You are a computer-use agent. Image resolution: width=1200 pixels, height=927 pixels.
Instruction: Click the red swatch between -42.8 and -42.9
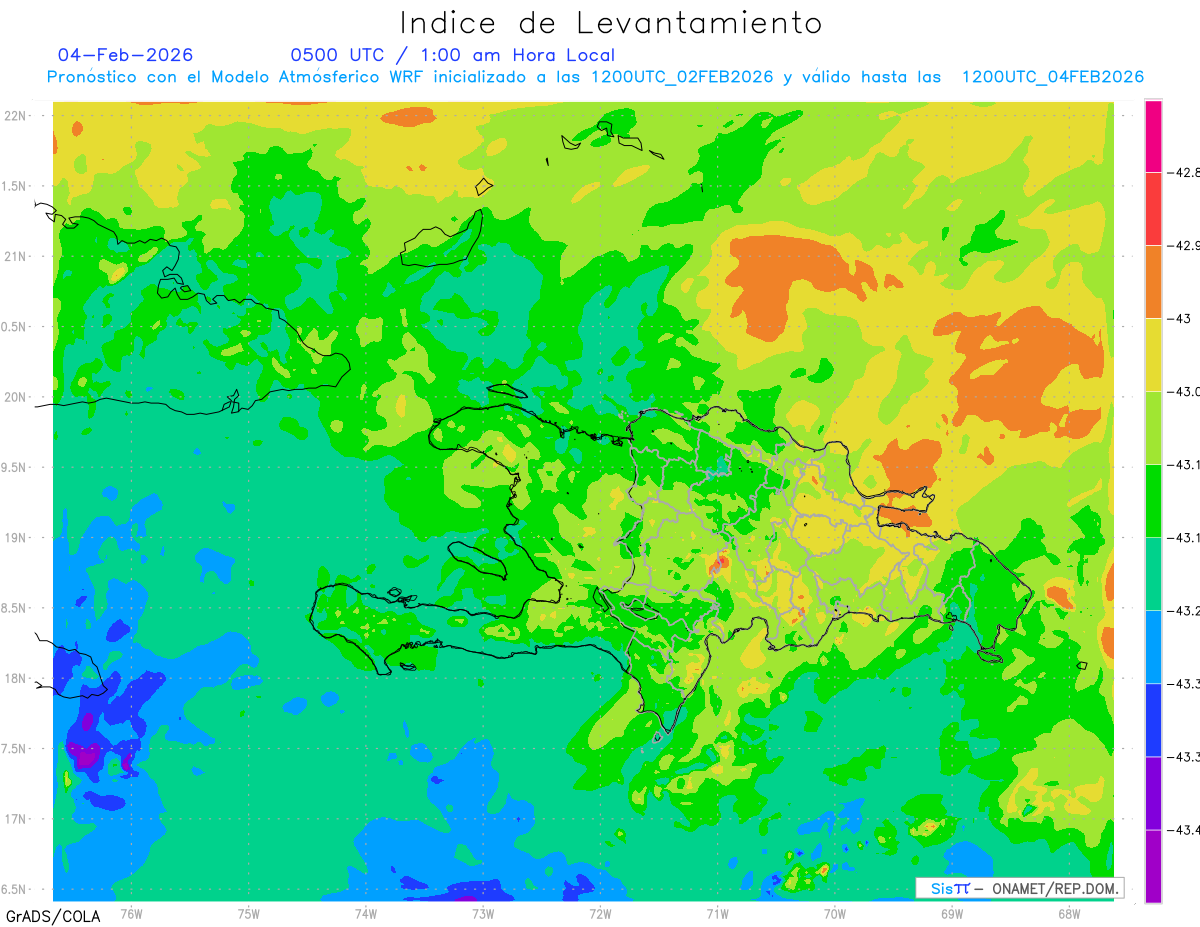1153,208
